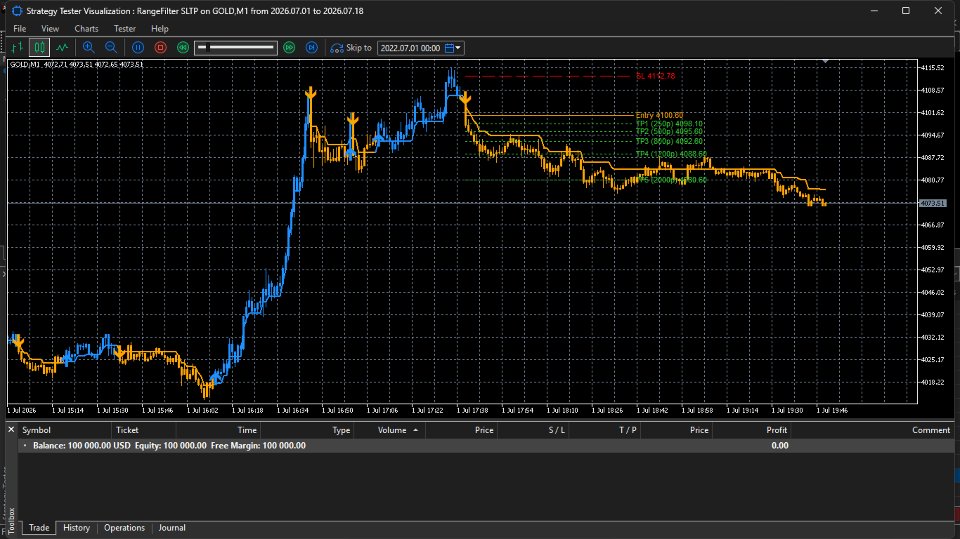Sort trades by Volume column
Screen dimensions: 960x539
pyautogui.click(x=392, y=430)
